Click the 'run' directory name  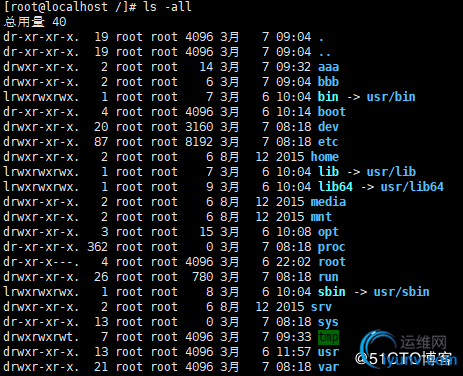click(328, 277)
